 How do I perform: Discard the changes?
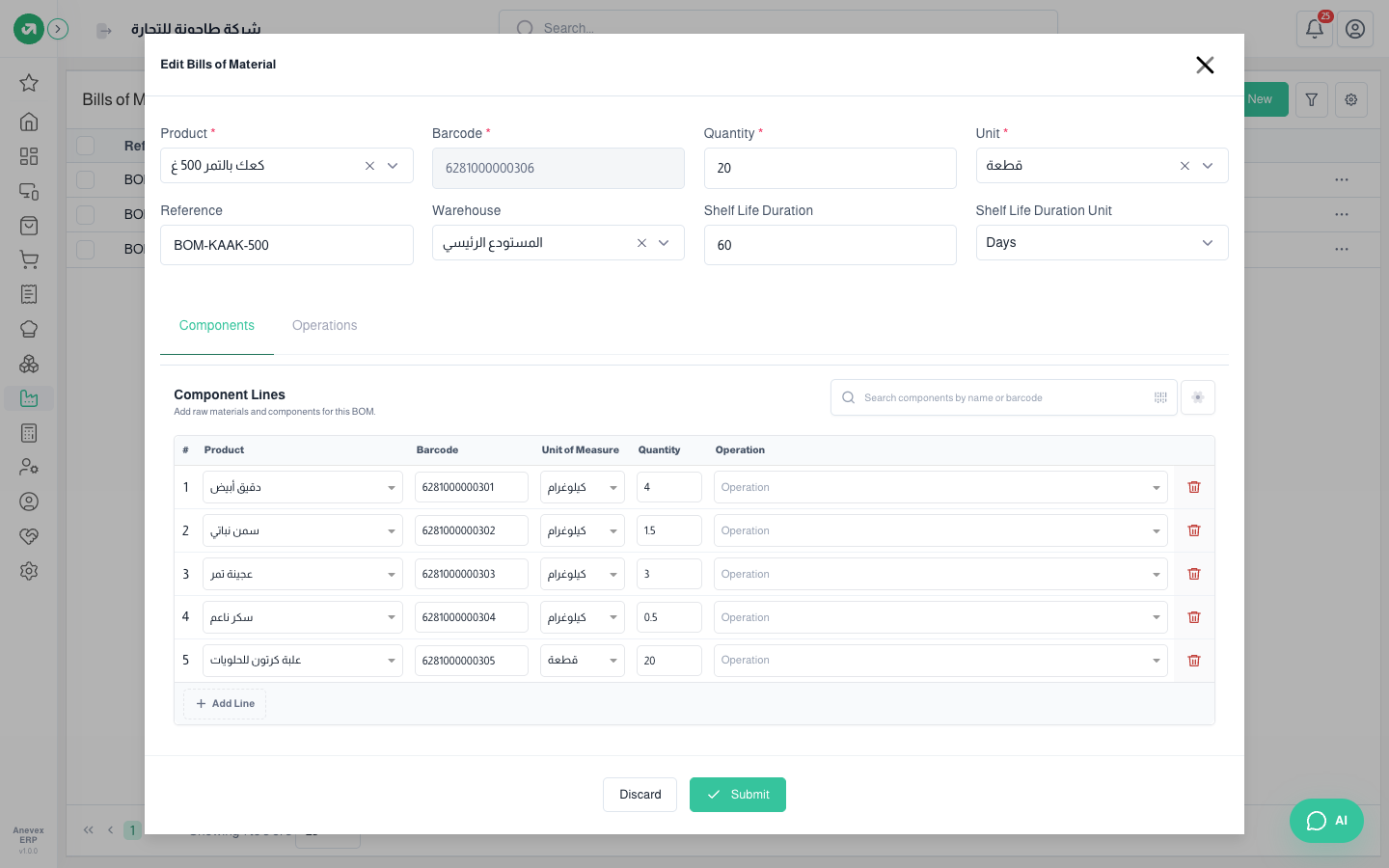tap(640, 795)
